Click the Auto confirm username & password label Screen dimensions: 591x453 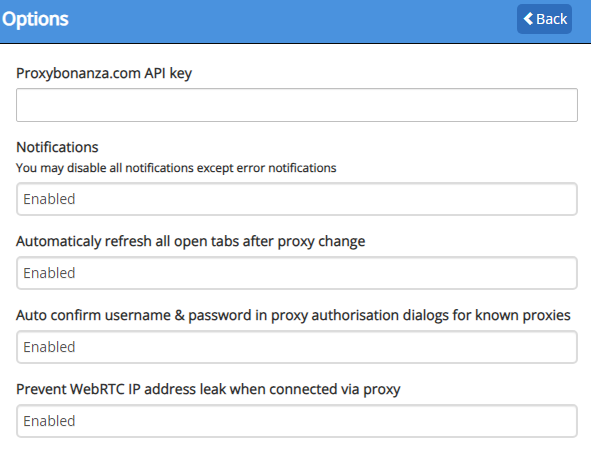[x=293, y=315]
